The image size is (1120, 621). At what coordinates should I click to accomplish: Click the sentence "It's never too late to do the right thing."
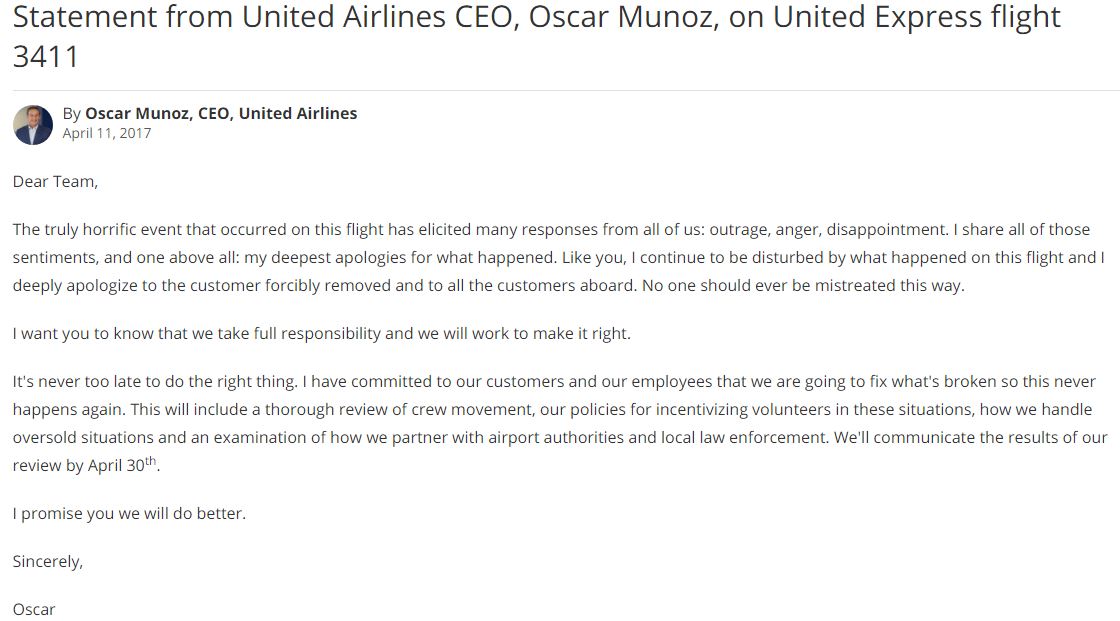[155, 382]
